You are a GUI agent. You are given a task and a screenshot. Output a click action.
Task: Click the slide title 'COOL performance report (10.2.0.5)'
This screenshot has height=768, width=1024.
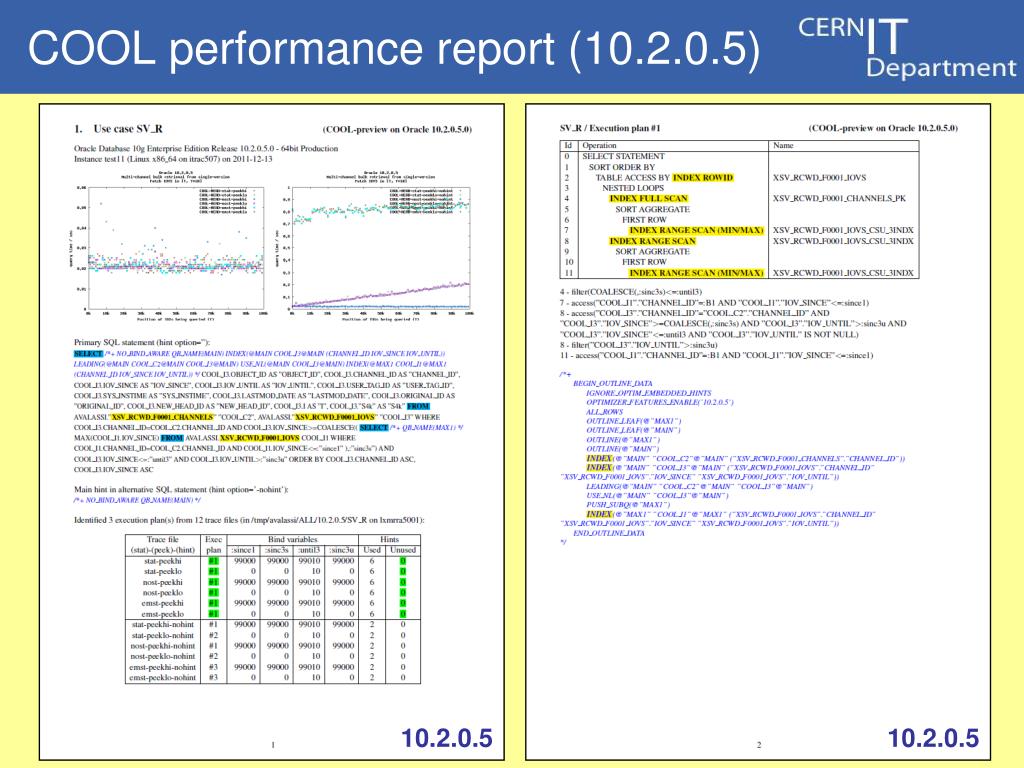[394, 49]
